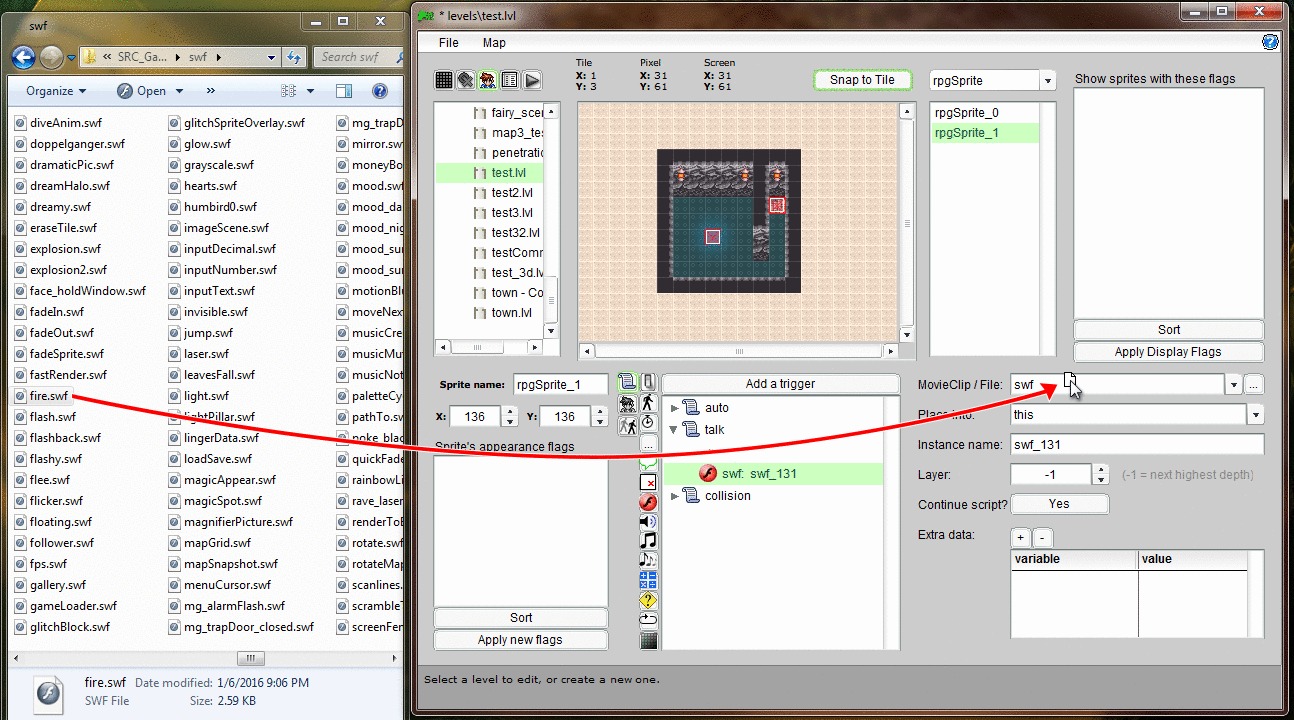Screen dimensions: 1294x720
Task: Toggle the Snap to Tile button
Action: pyautogui.click(x=862, y=80)
